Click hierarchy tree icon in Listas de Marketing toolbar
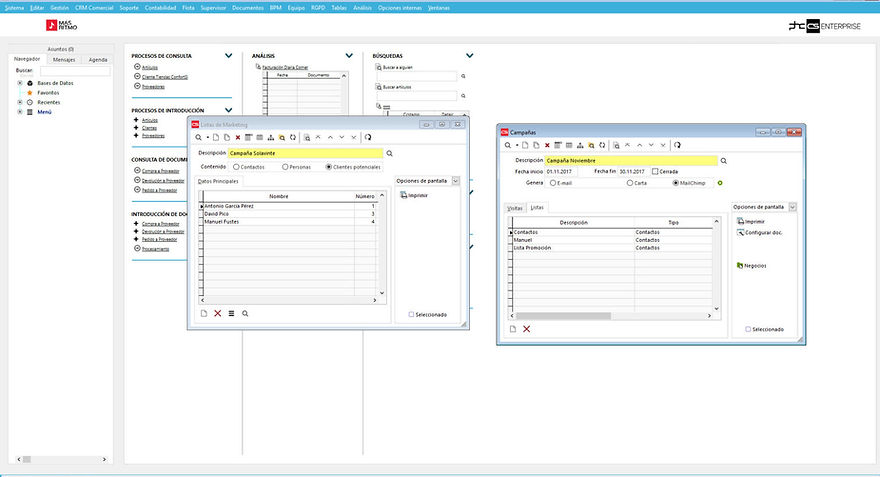 click(271, 137)
